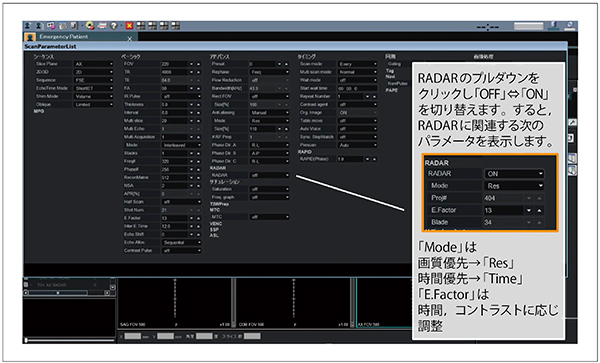Click the VENC section header
The height and width of the screenshot is (363, 600).
pyautogui.click(x=216, y=224)
